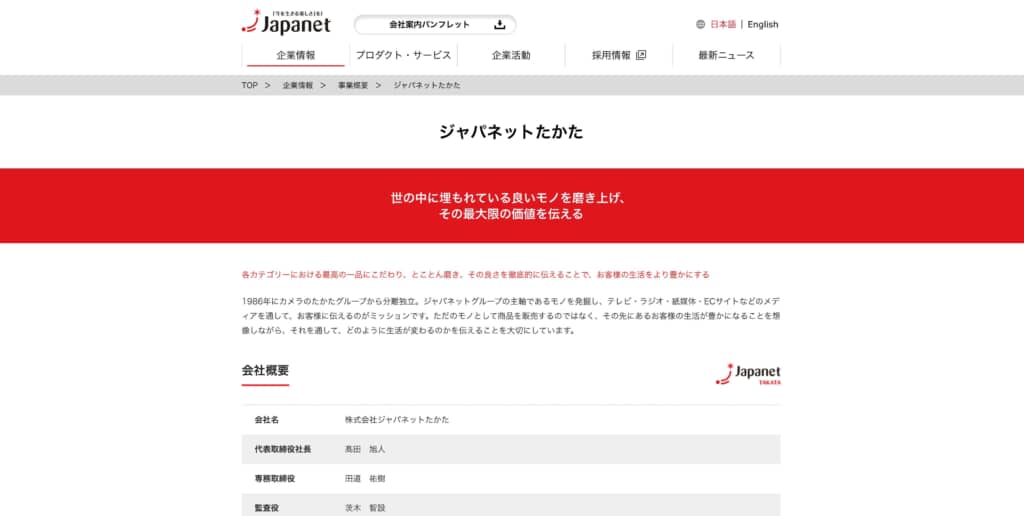Viewport: 1024px width, 516px height.
Task: Click the globe language icon
Action: pos(700,24)
